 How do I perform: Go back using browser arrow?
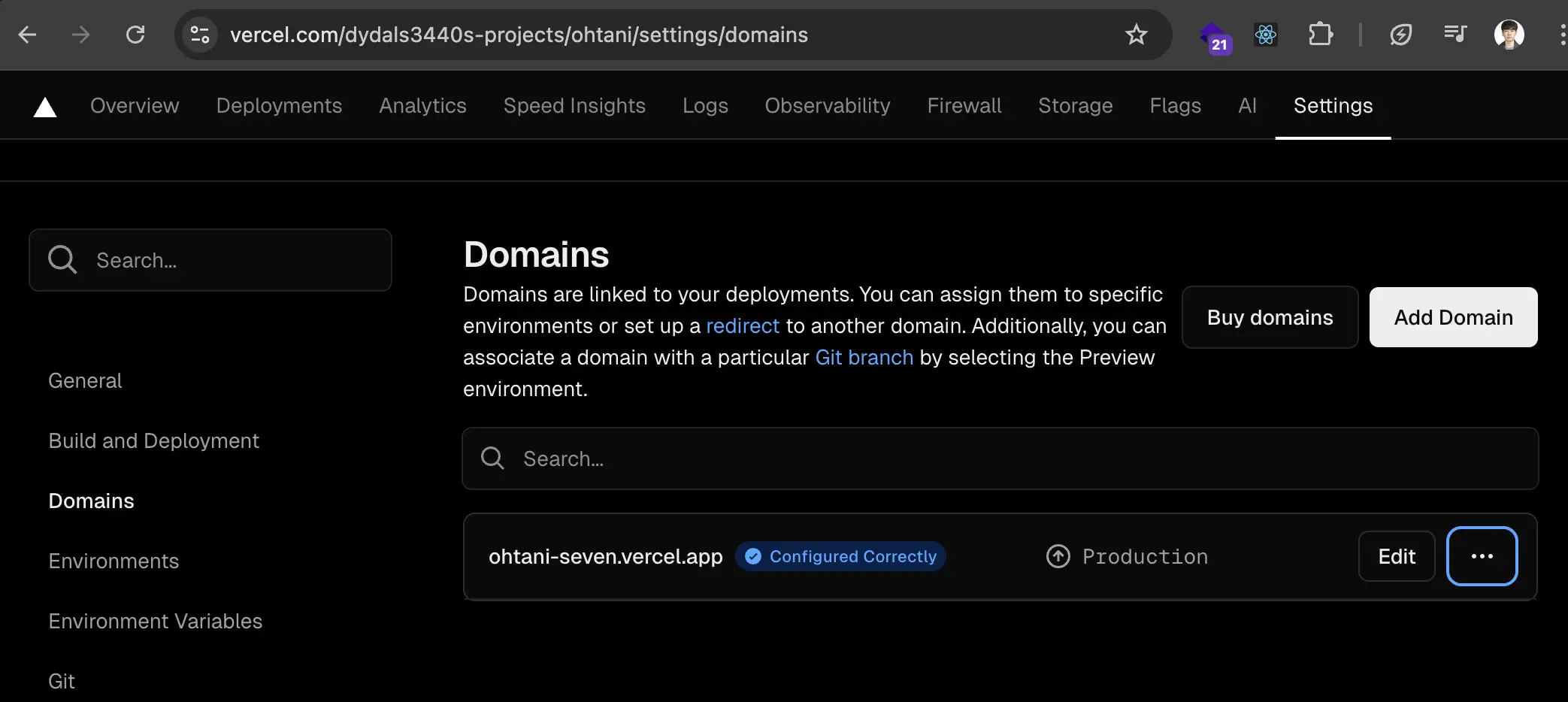[x=28, y=35]
